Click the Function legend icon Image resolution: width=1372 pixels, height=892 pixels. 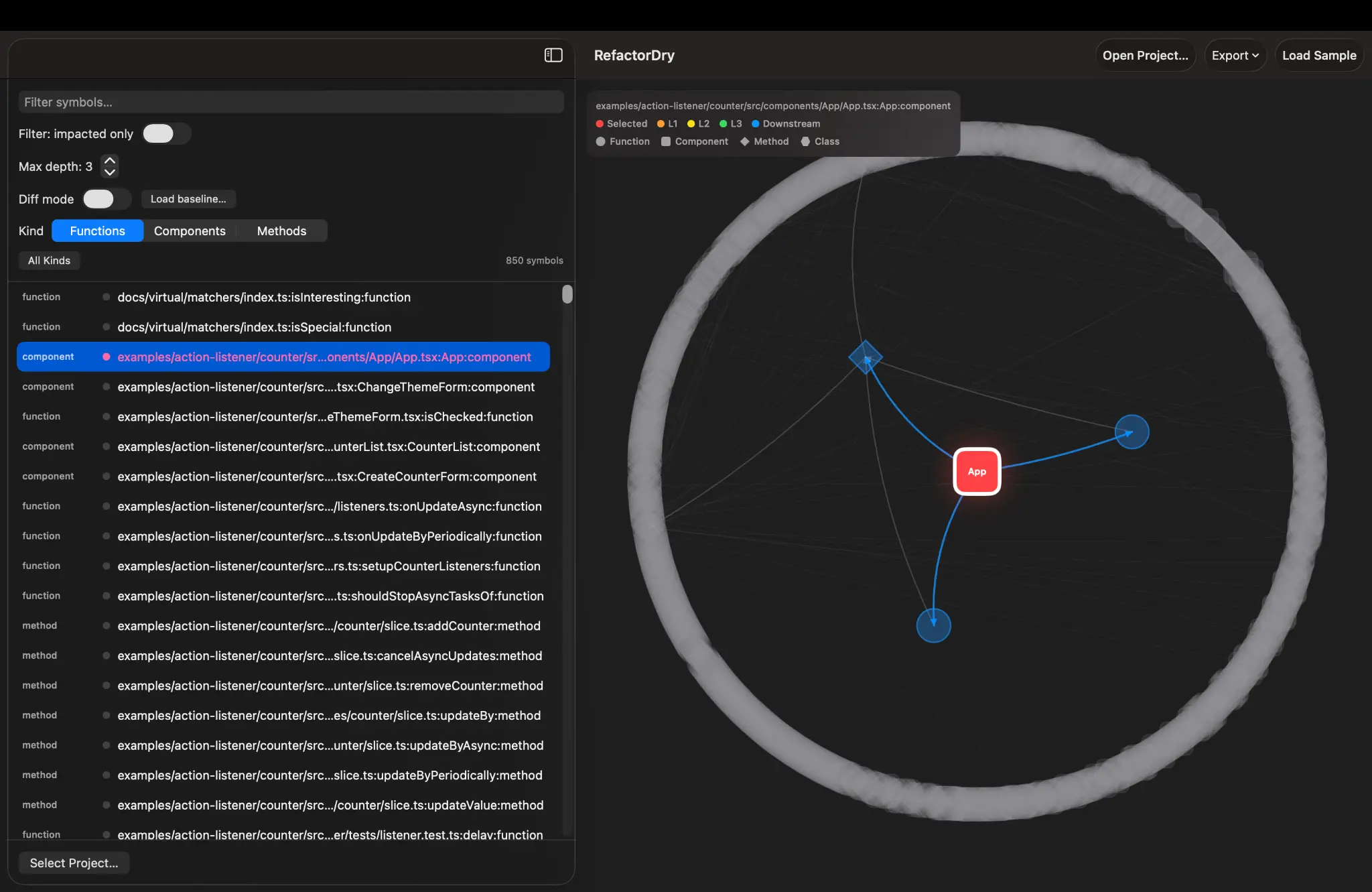600,141
